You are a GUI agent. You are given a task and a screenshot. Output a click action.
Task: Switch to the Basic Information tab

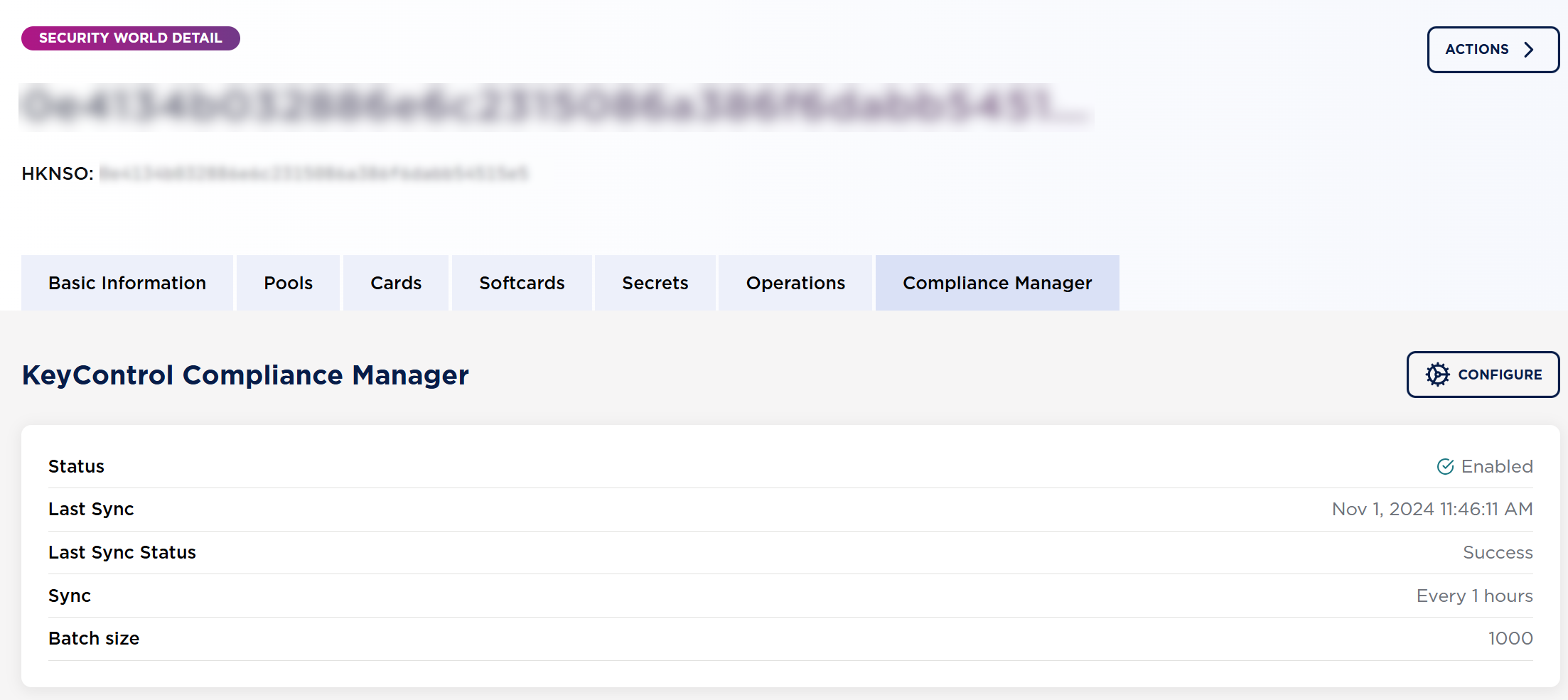tap(127, 283)
